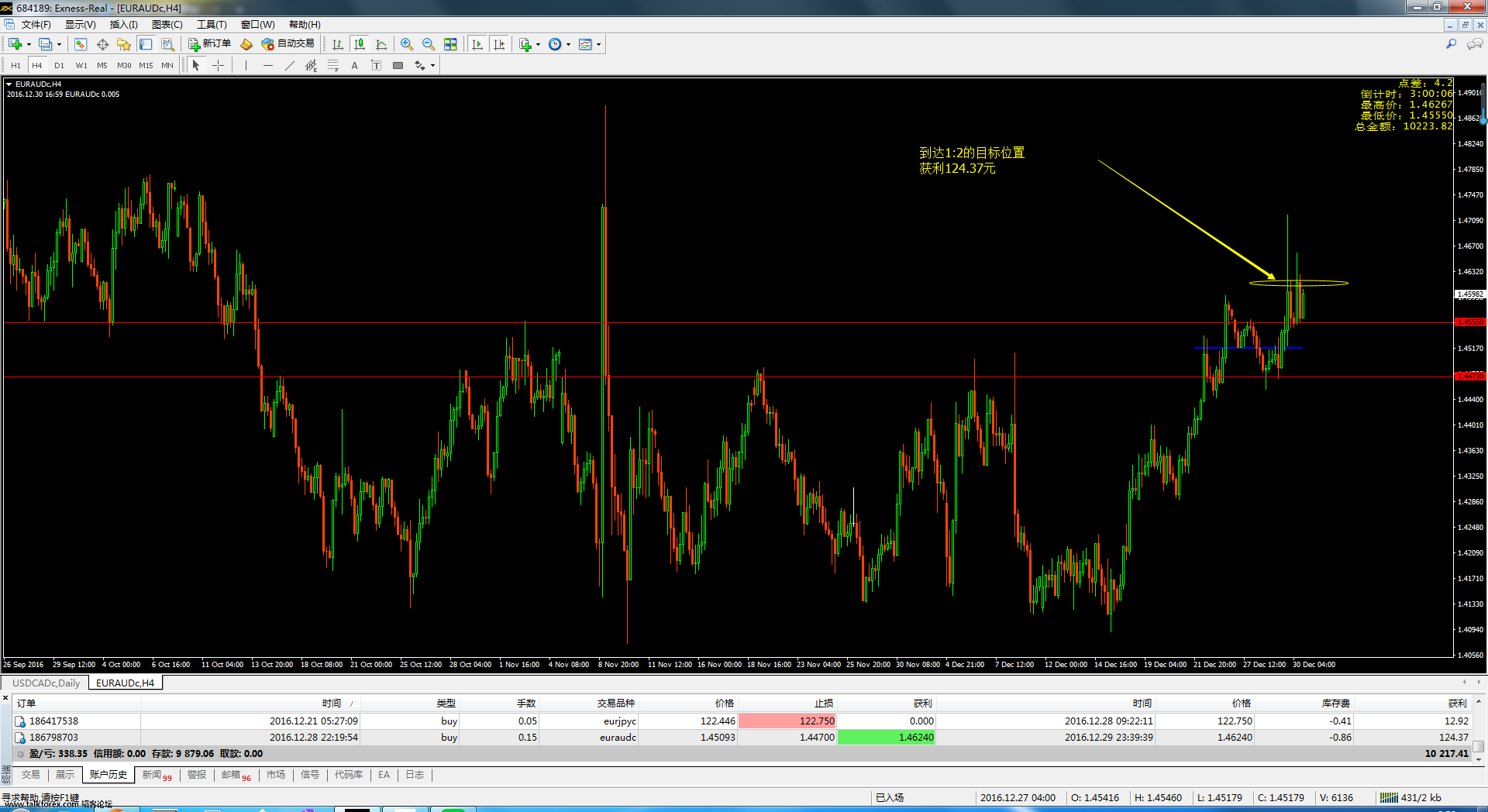Select the text A tool

354,66
